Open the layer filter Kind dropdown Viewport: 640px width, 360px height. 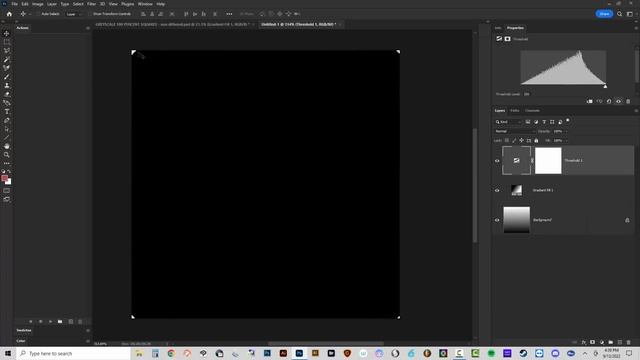click(508, 122)
